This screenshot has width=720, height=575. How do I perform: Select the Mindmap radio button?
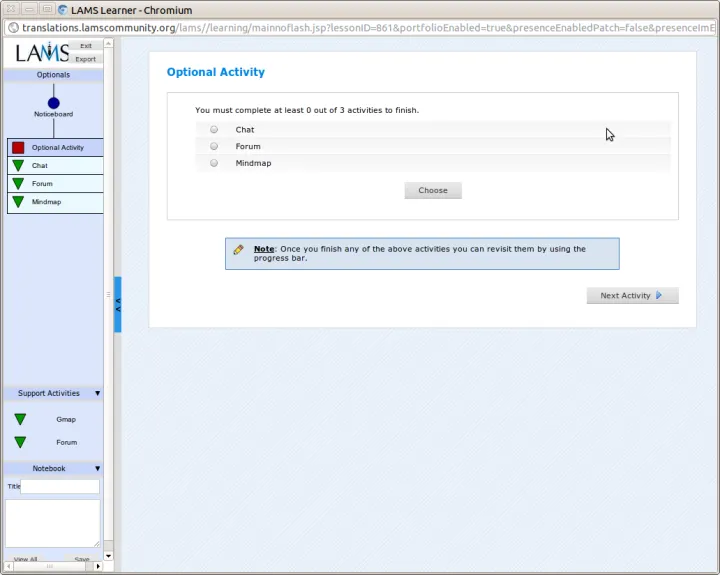tap(214, 163)
